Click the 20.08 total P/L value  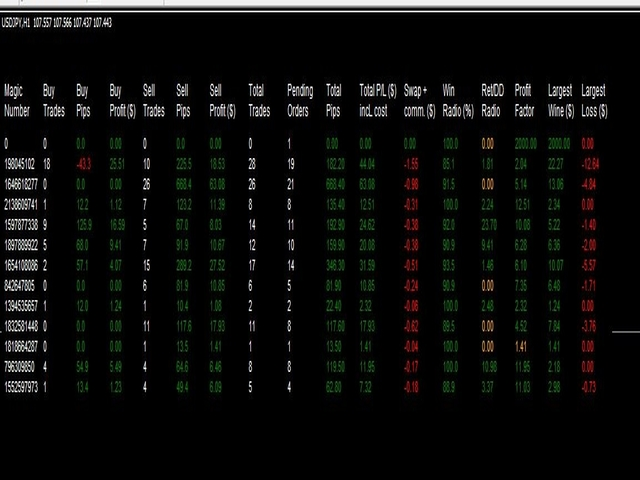pos(367,245)
